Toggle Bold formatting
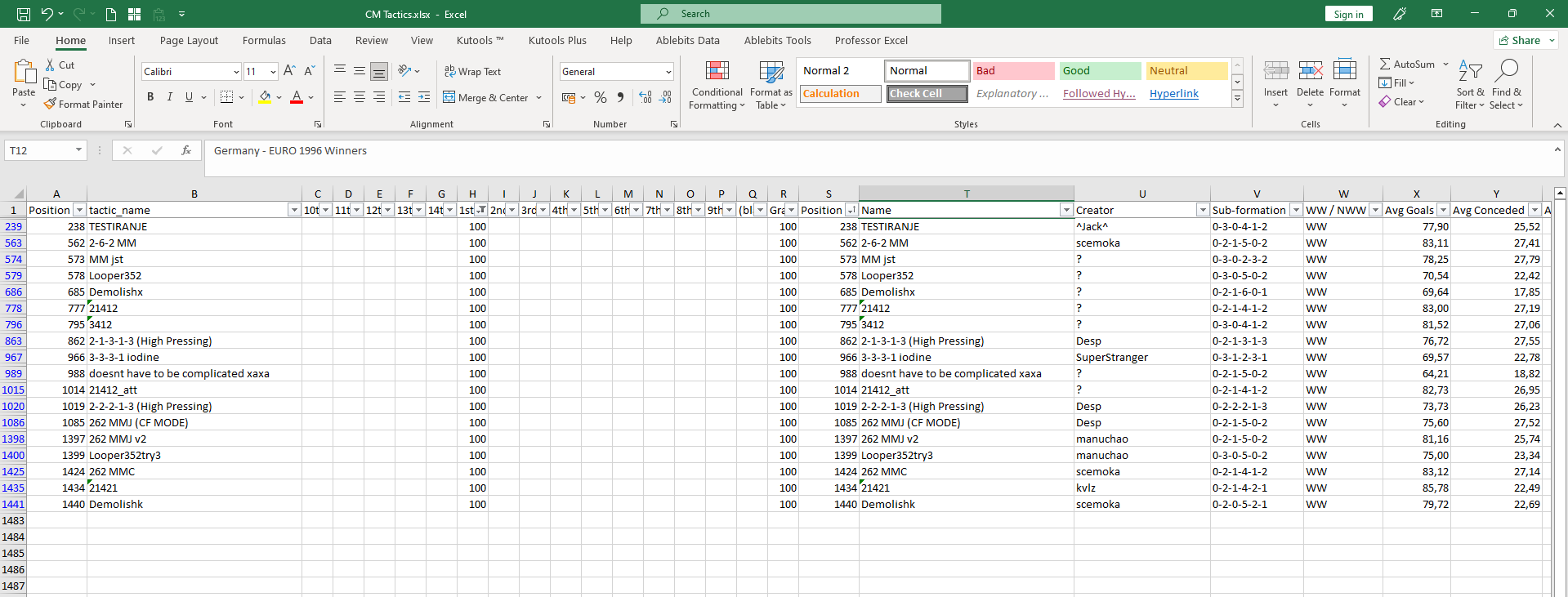The image size is (1568, 597). pos(150,97)
